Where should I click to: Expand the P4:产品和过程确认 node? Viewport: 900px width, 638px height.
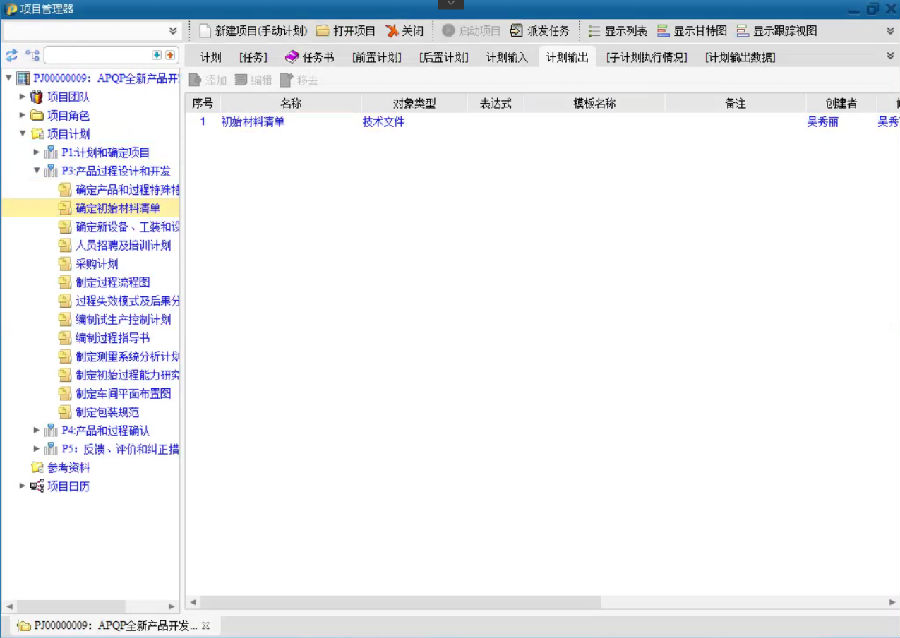pos(37,430)
